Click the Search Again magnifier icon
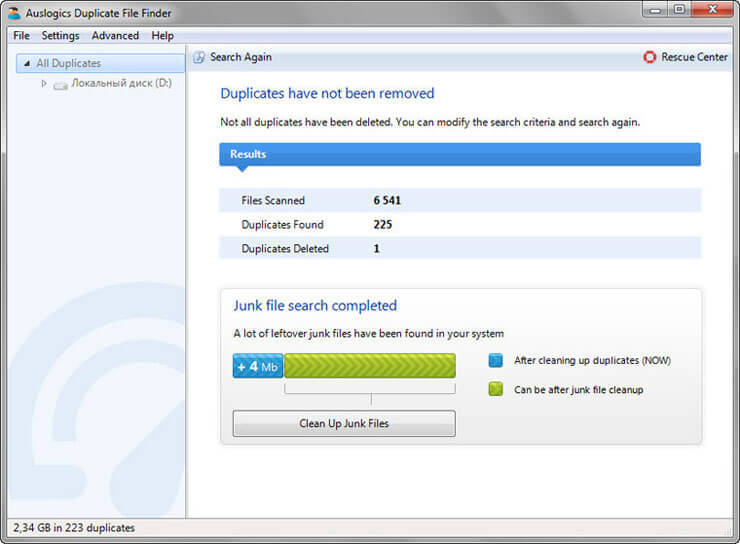740x544 pixels. (x=199, y=58)
